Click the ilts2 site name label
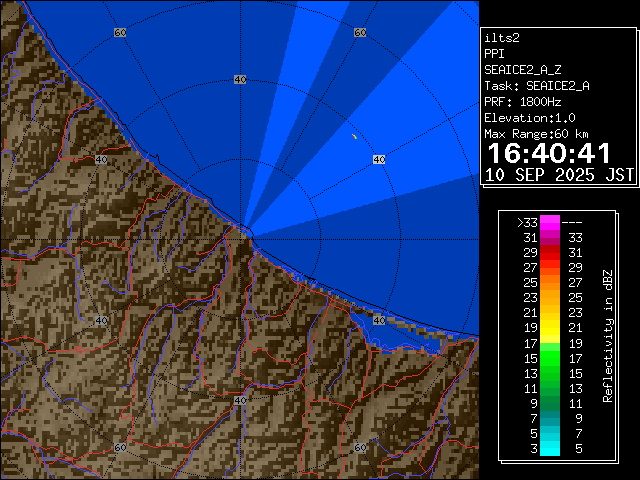The image size is (640, 480). click(504, 38)
